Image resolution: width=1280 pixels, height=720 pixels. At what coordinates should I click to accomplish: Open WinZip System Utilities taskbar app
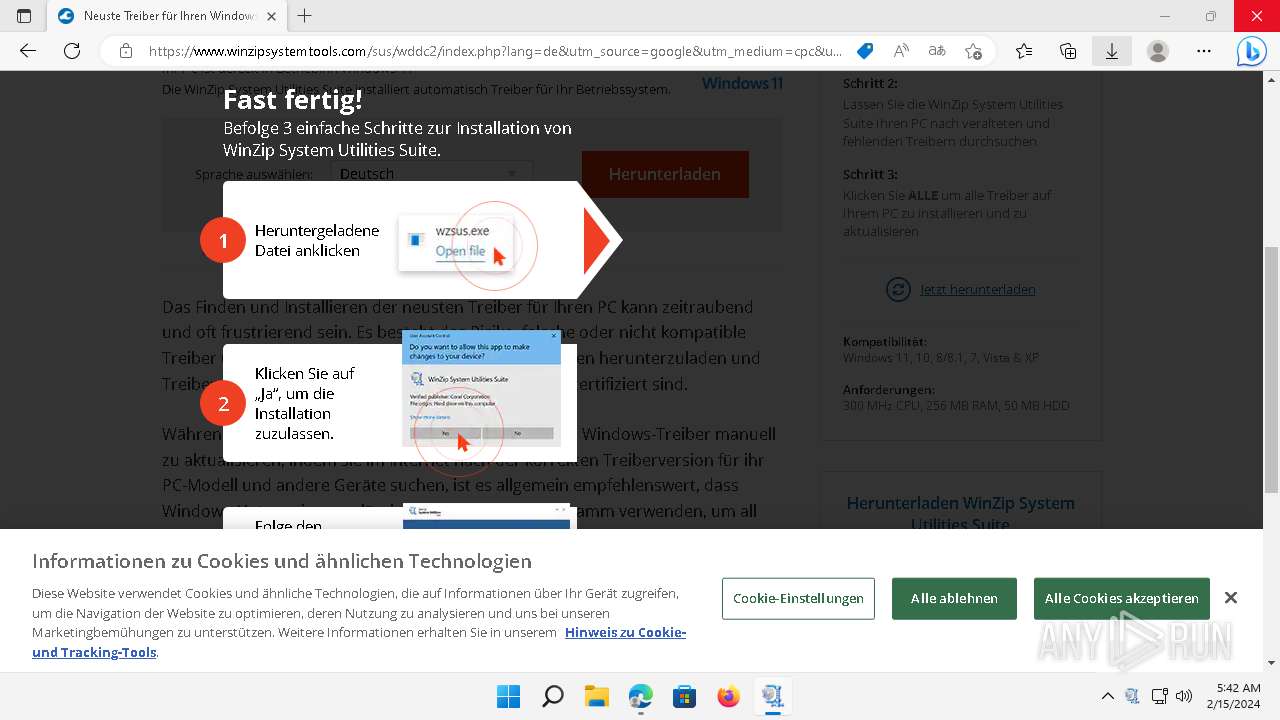click(772, 696)
